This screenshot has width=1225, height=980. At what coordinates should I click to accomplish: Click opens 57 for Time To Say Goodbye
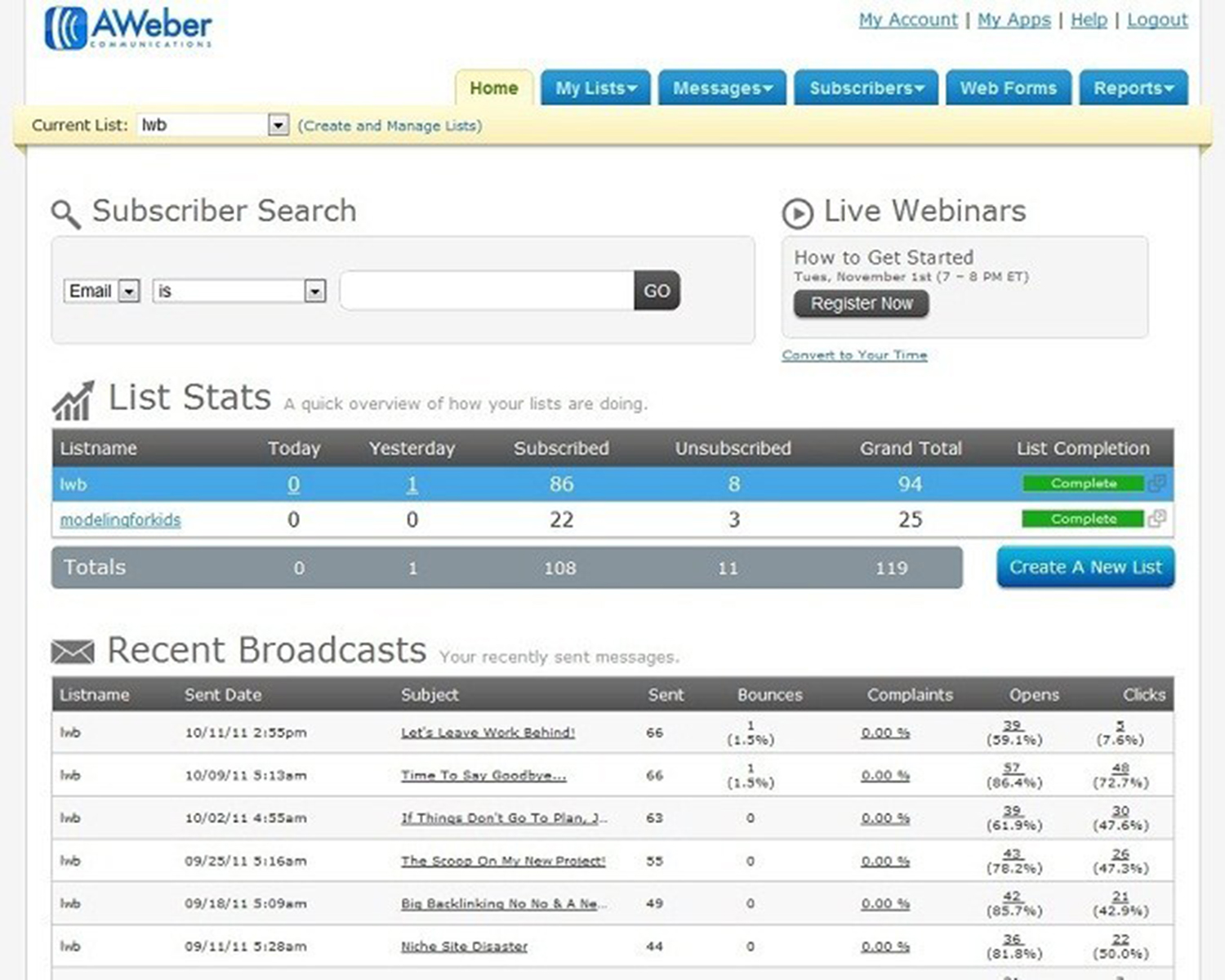[1013, 768]
